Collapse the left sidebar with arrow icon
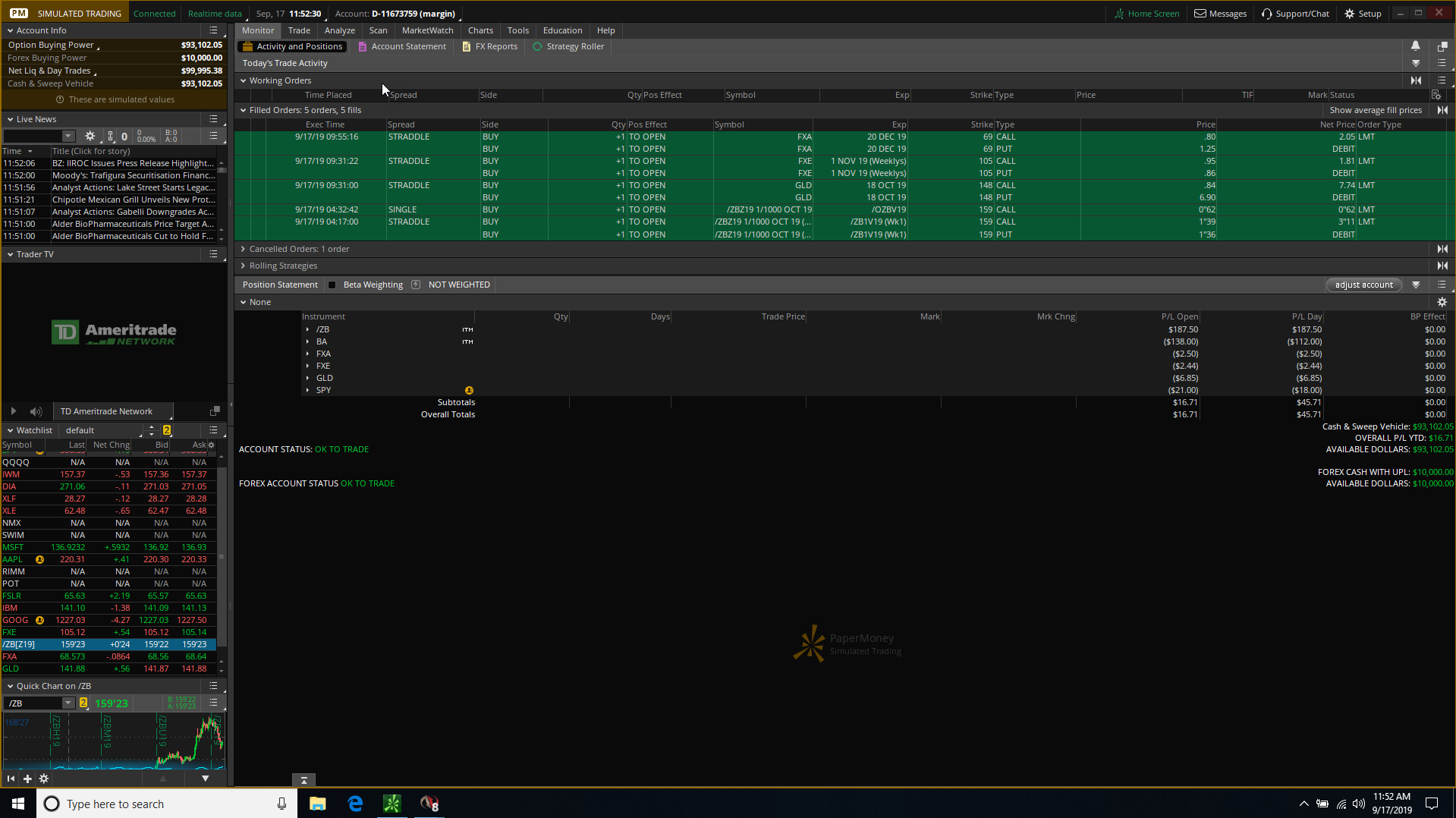This screenshot has height=818, width=1456. (x=11, y=779)
